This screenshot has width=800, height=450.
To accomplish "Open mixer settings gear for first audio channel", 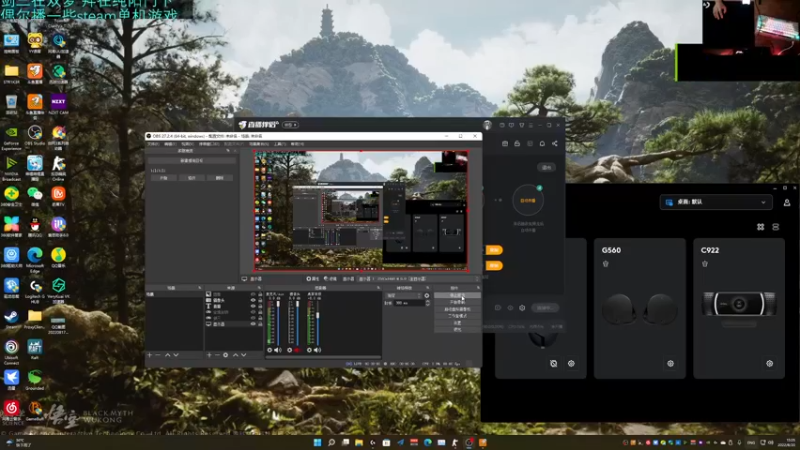I will tap(270, 350).
